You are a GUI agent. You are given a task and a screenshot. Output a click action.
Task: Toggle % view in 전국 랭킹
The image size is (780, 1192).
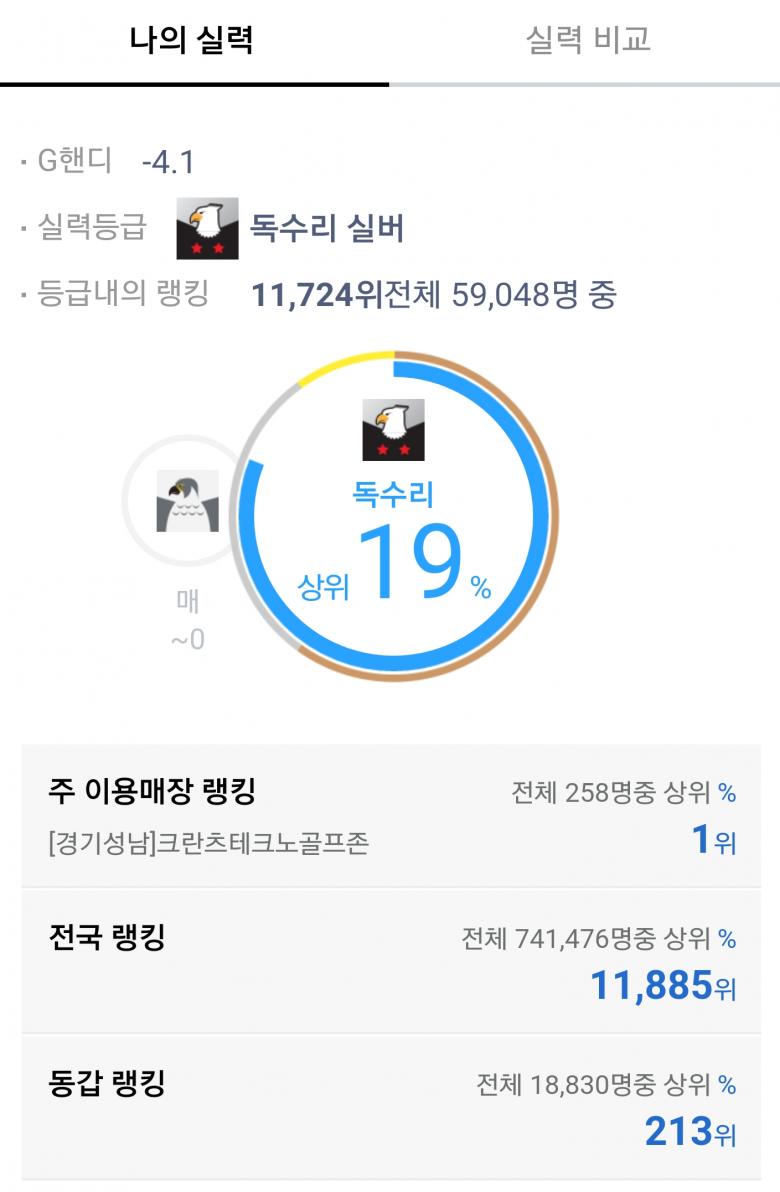tap(727, 939)
